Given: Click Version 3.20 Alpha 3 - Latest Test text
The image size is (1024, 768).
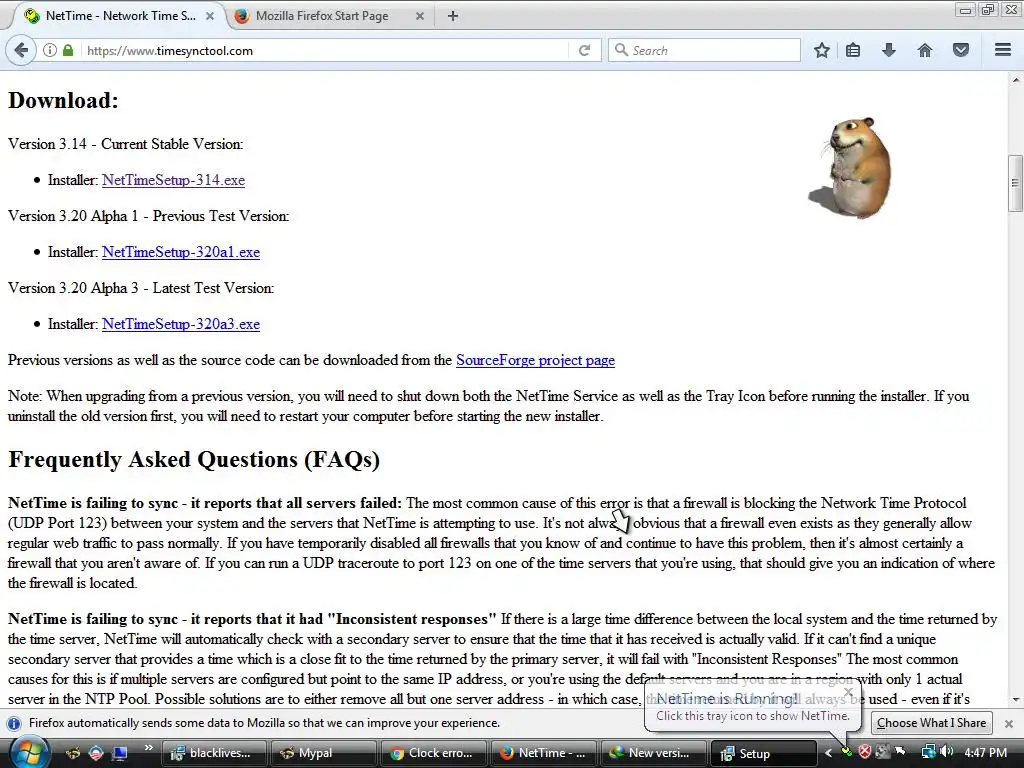Looking at the screenshot, I should coord(141,288).
